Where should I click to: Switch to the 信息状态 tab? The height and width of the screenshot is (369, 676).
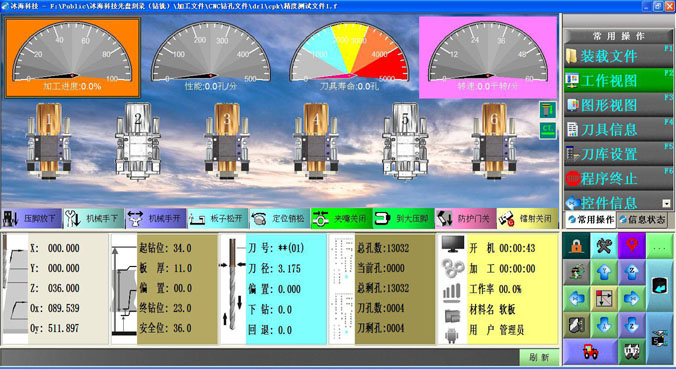point(642,219)
